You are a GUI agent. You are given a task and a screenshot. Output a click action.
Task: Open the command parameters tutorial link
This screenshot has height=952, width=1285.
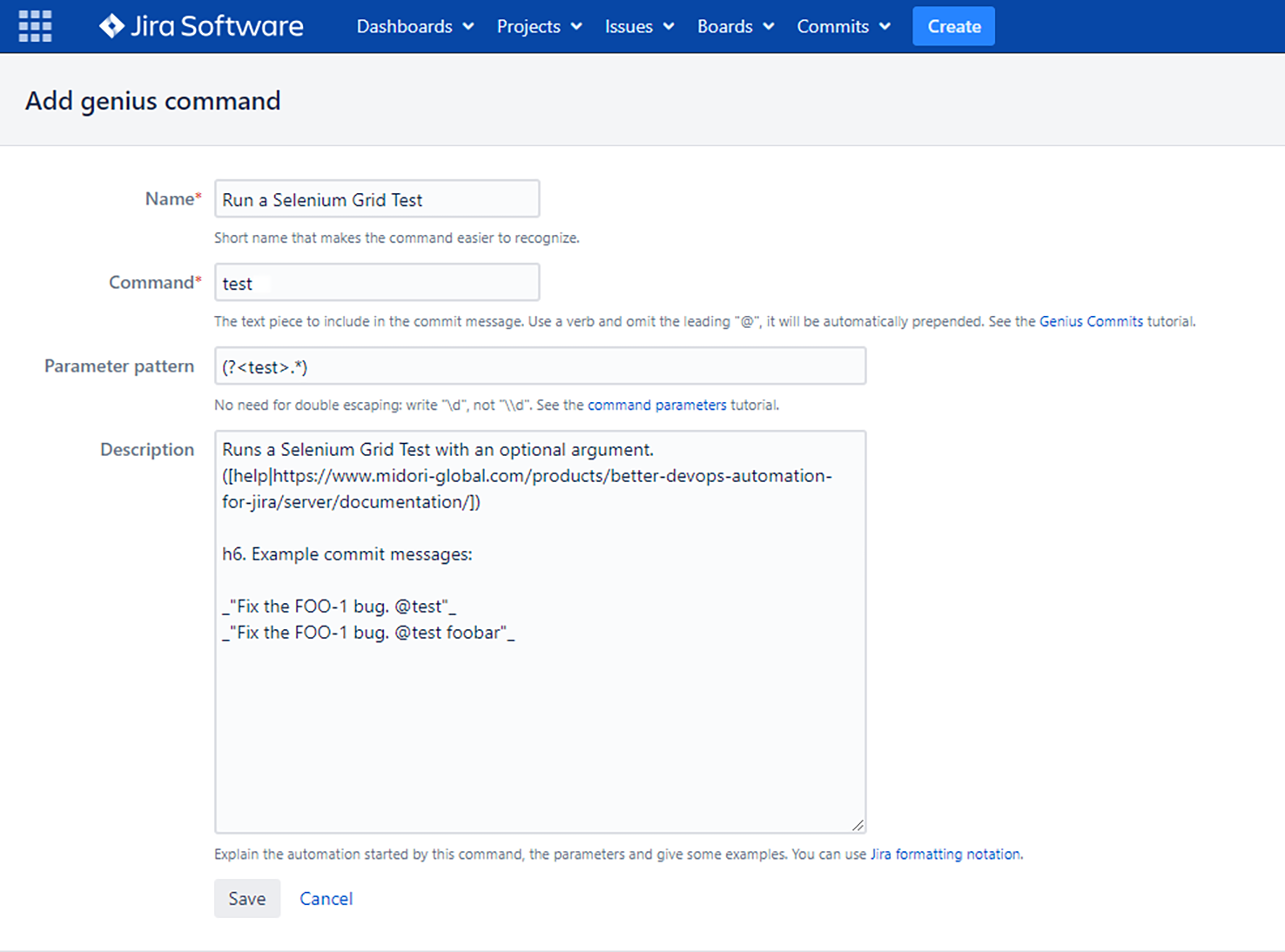pyautogui.click(x=657, y=405)
